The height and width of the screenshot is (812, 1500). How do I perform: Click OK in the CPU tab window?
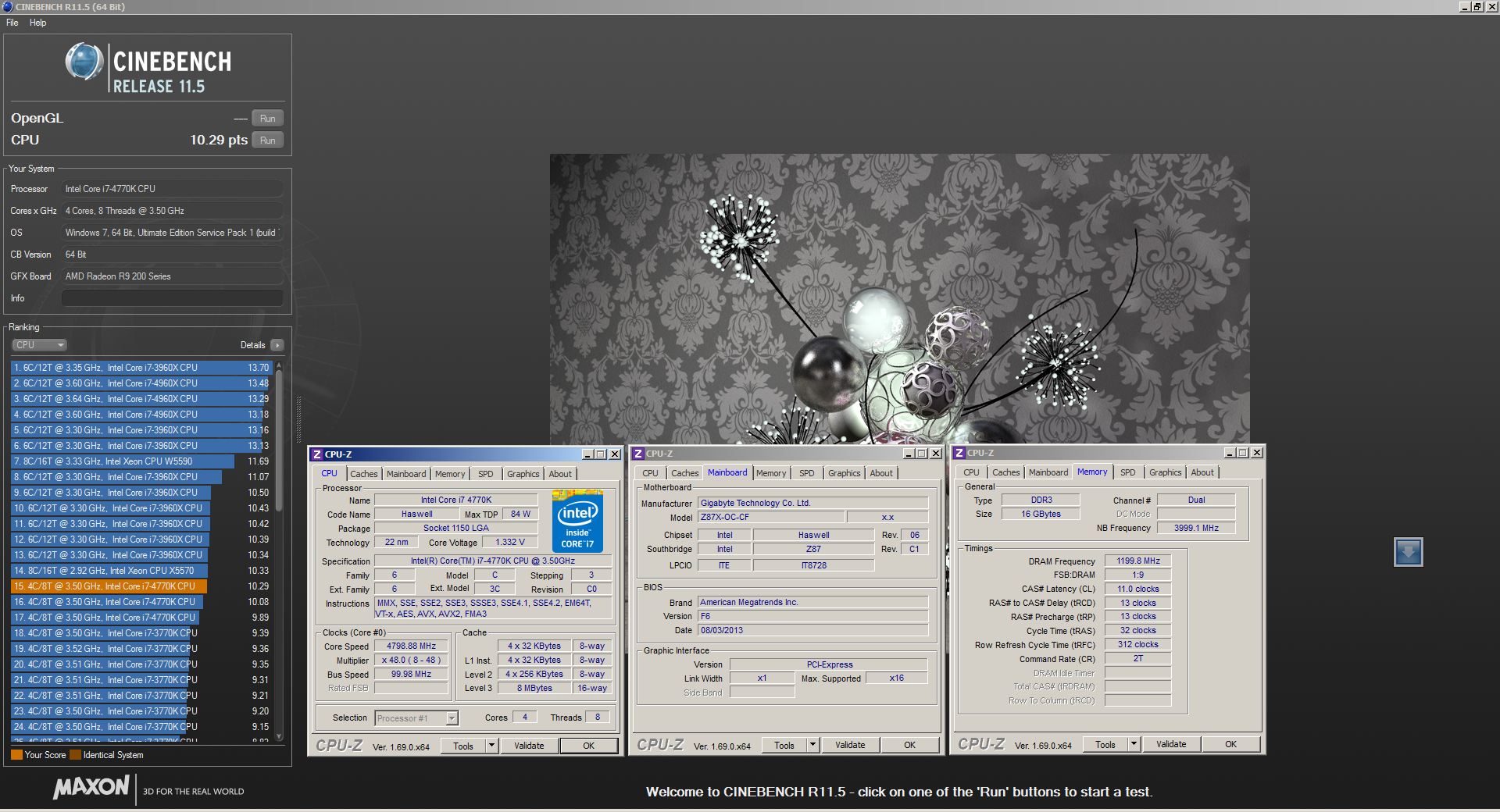(589, 746)
